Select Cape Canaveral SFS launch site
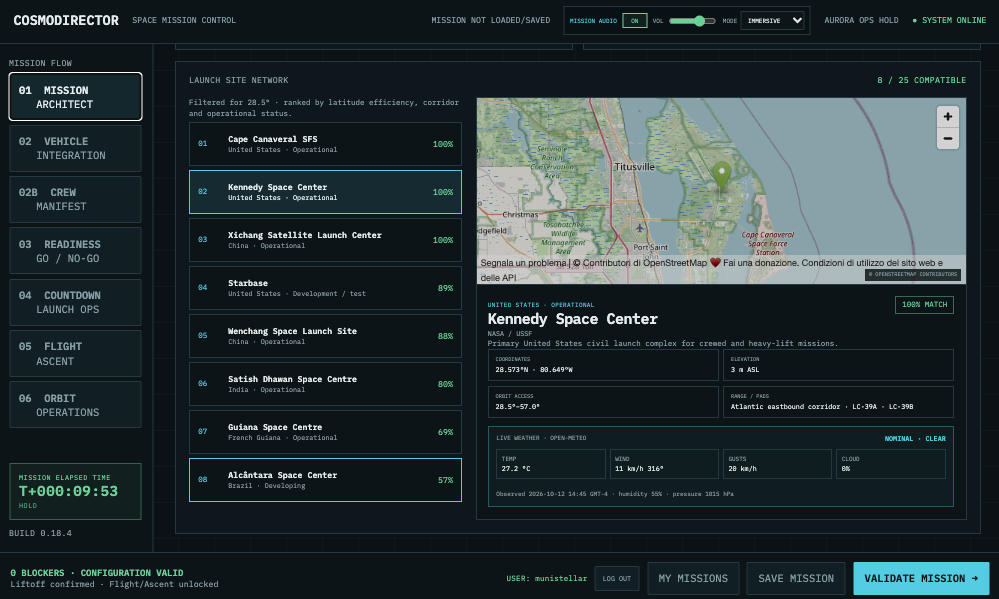This screenshot has height=599, width=999. pyautogui.click(x=325, y=144)
